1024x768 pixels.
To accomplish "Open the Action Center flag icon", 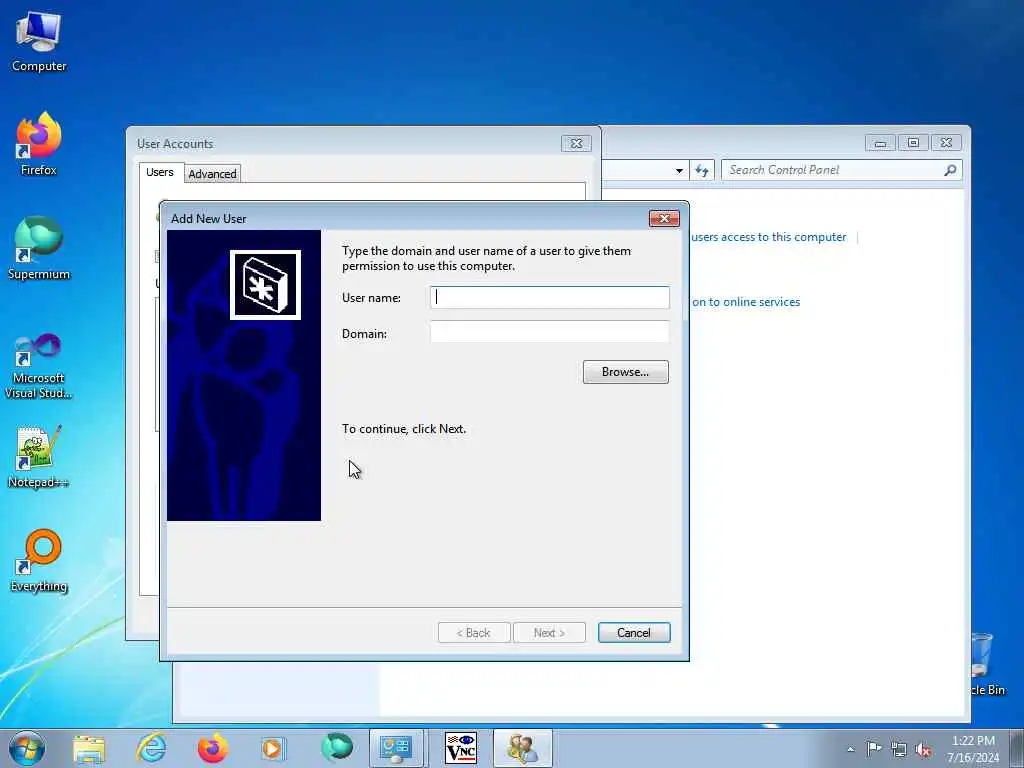I will (x=874, y=748).
